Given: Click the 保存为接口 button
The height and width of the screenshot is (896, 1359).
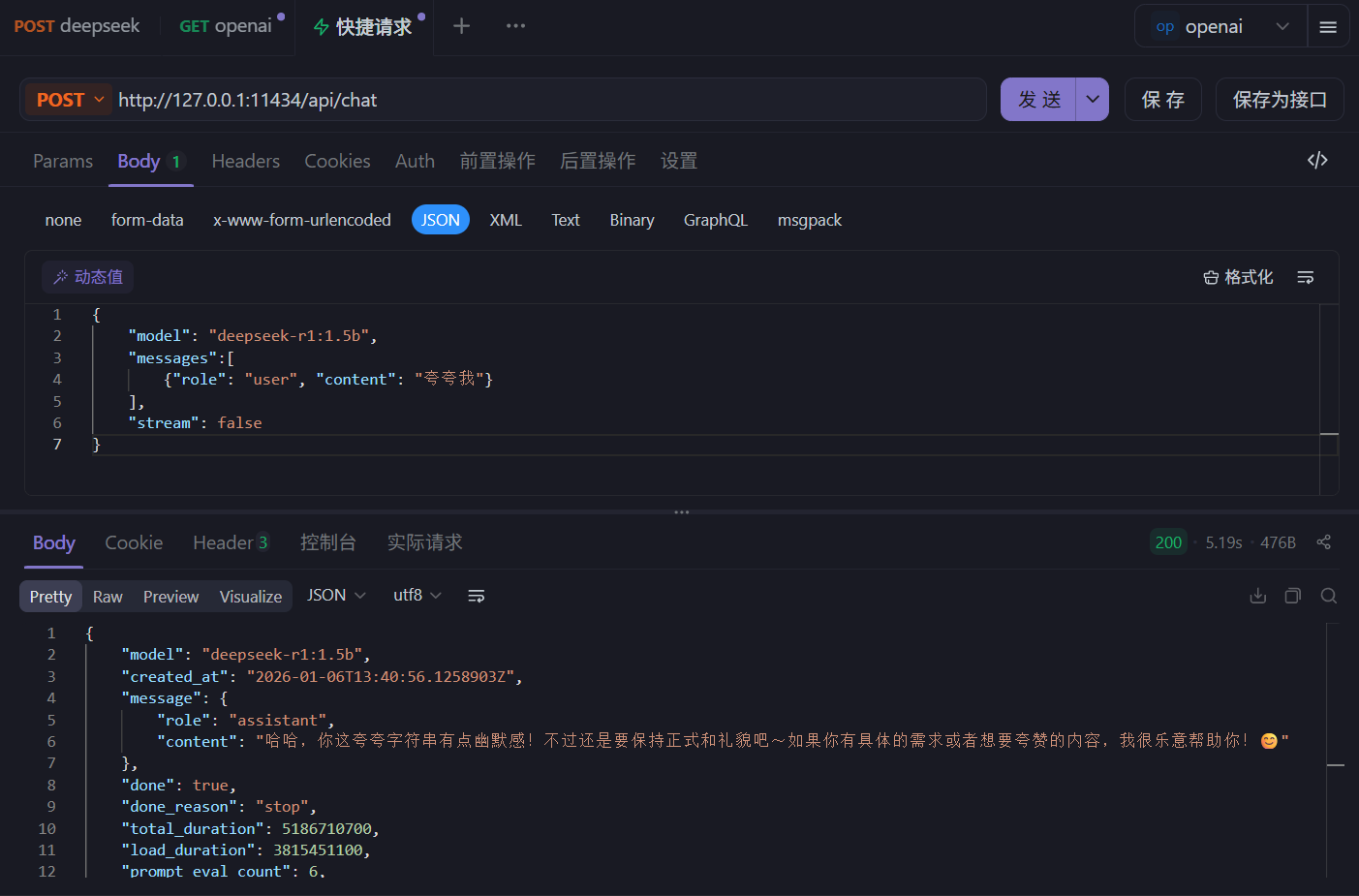Looking at the screenshot, I should click(x=1280, y=99).
